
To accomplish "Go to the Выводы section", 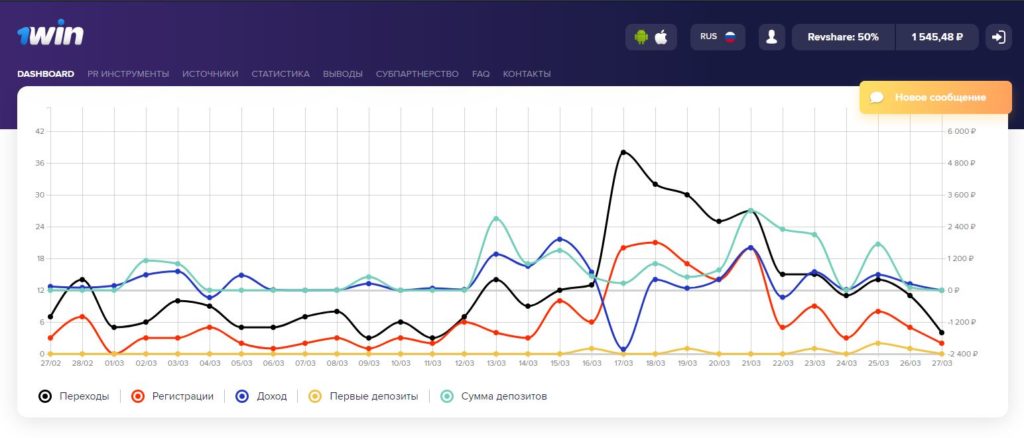I will point(342,74).
